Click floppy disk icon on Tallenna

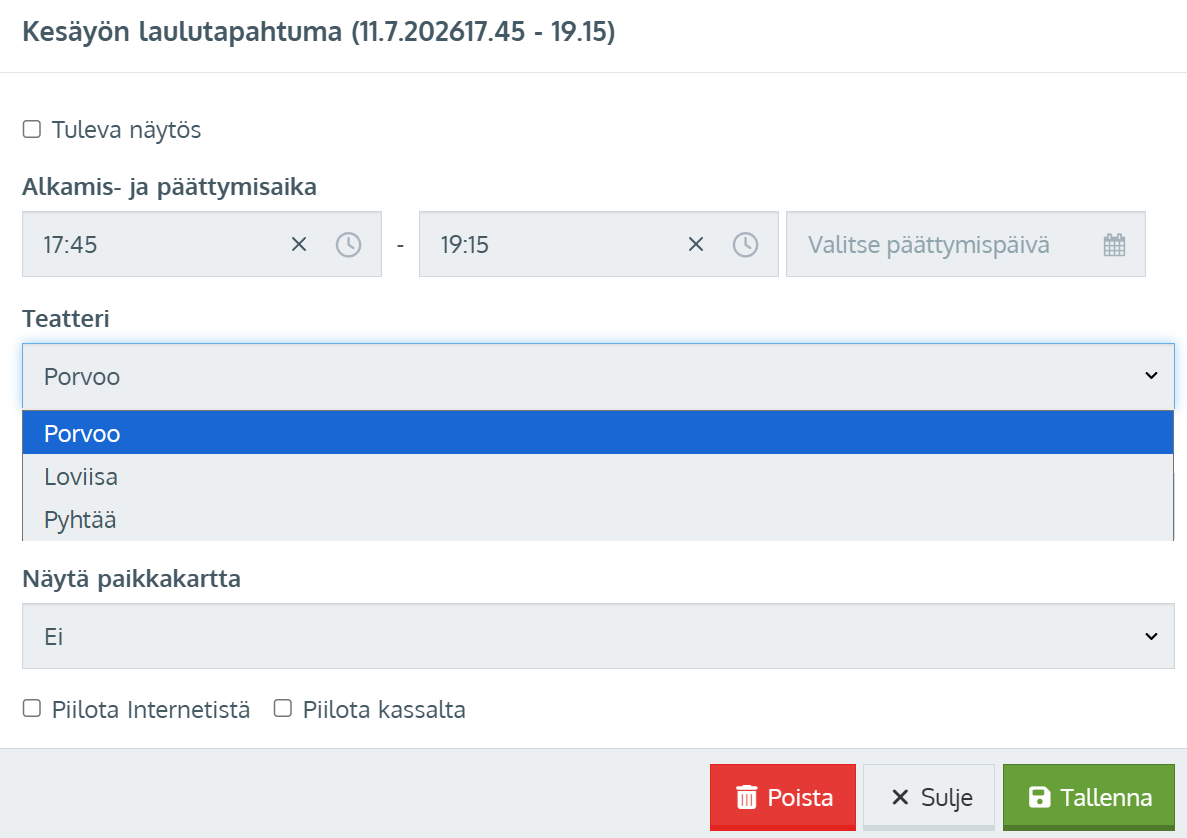[x=1039, y=797]
